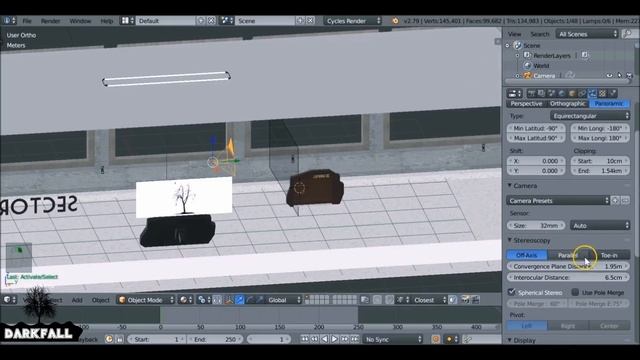The width and height of the screenshot is (640, 360).
Task: Enable the Use Pole Merge checkbox
Action: coord(575,292)
